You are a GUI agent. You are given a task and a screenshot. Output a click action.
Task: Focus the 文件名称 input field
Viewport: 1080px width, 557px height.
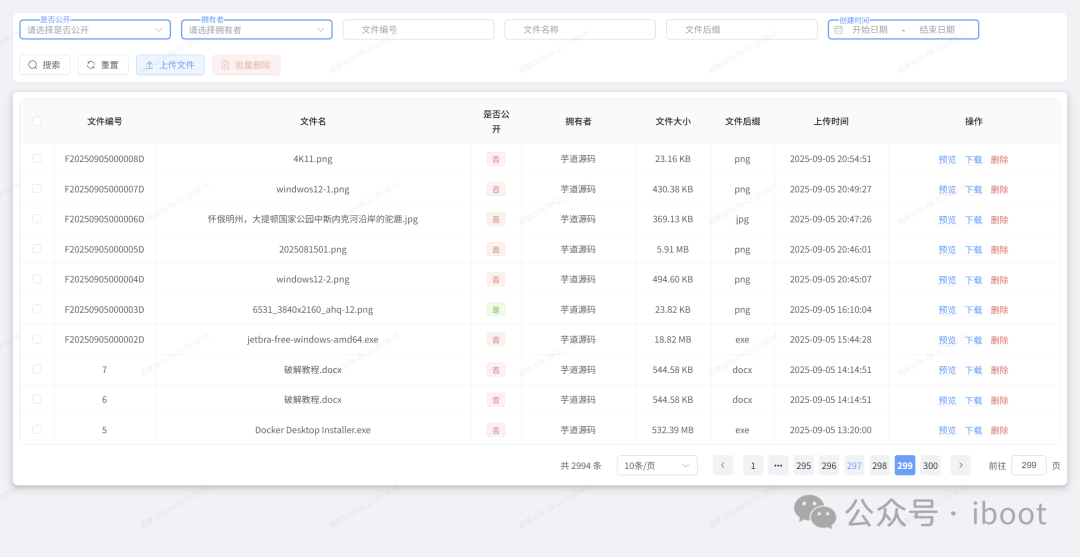(580, 30)
